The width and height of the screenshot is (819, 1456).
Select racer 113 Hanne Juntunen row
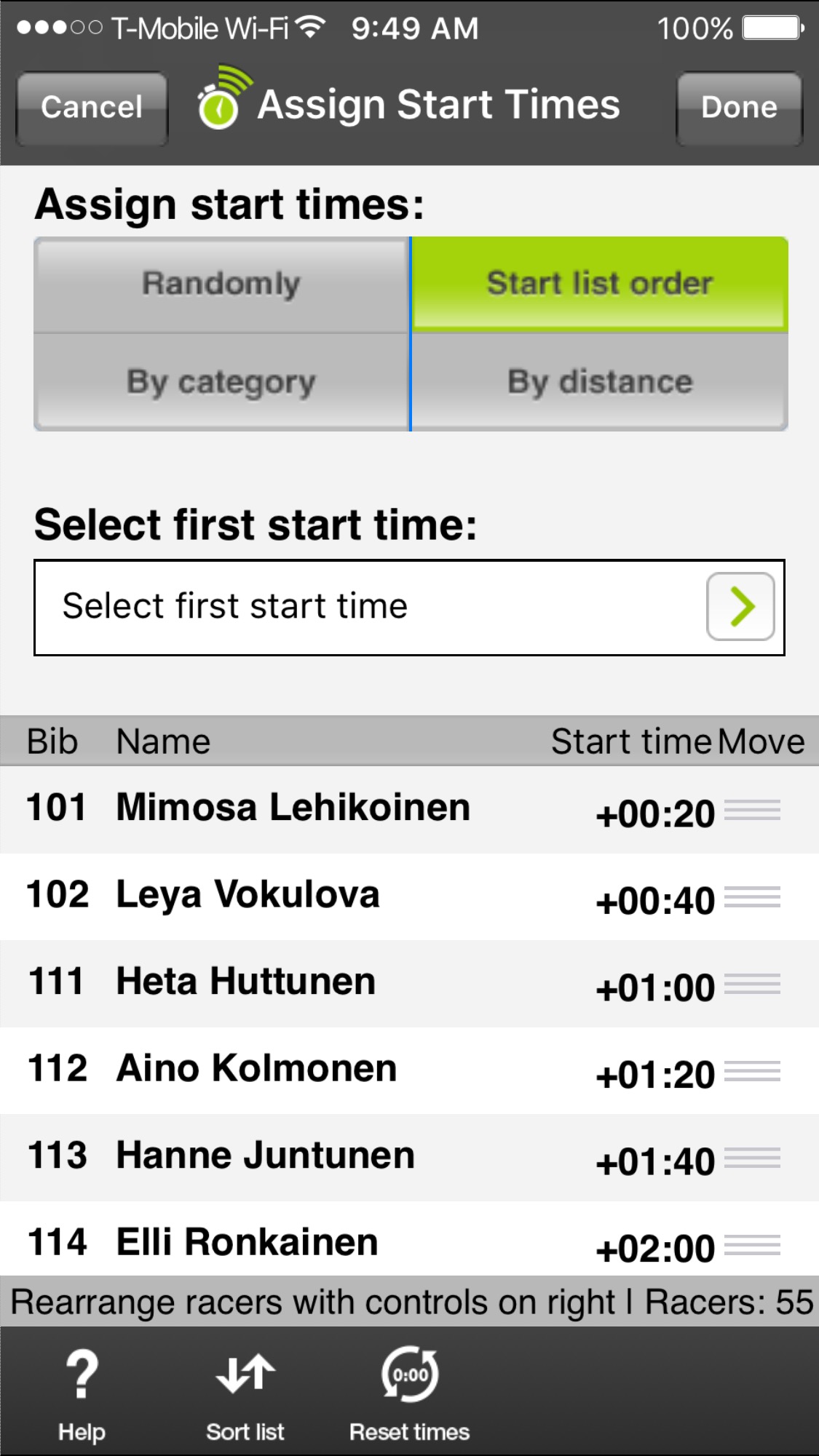(x=291, y=1156)
